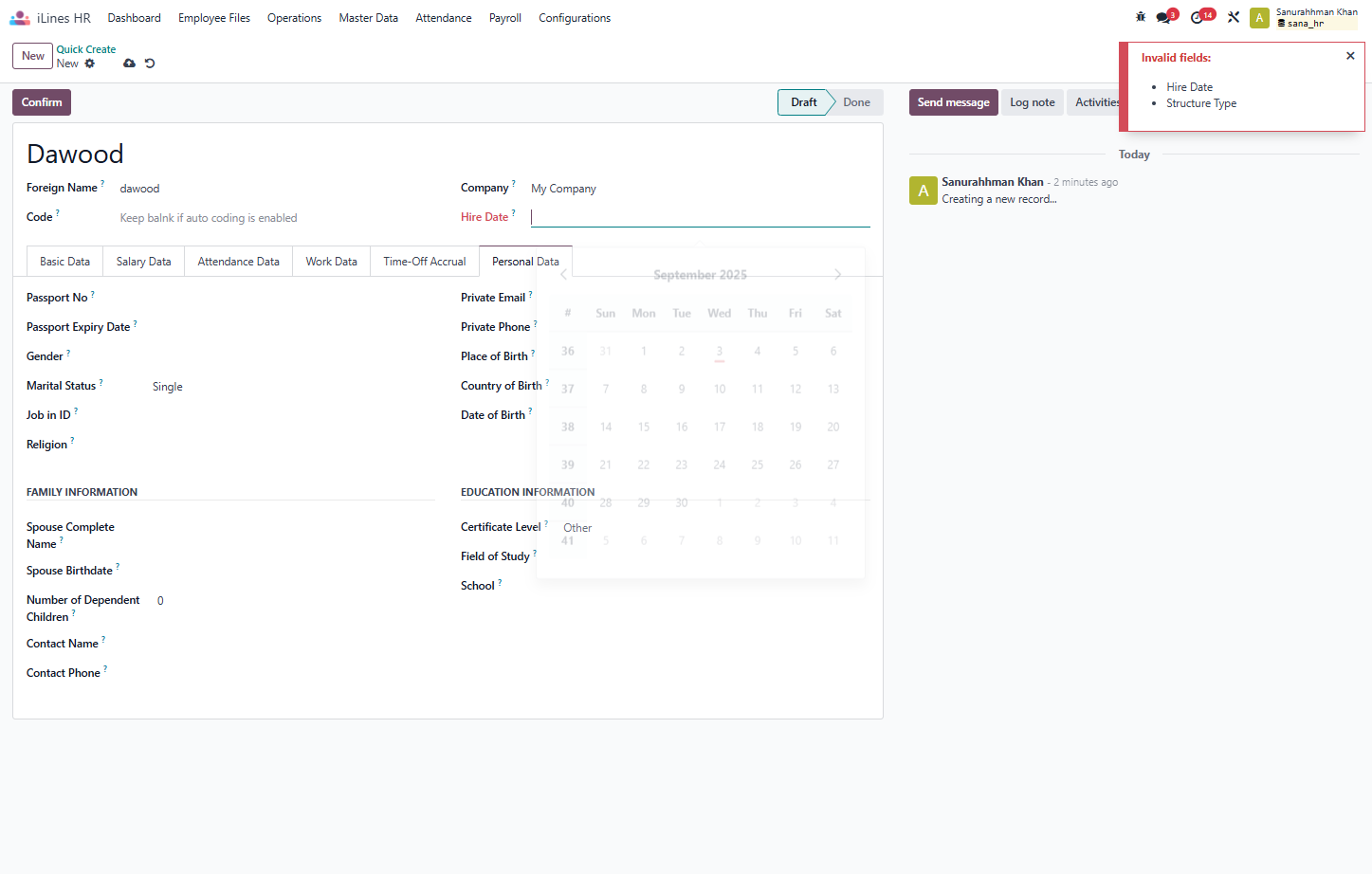Click the Passport Expiry Date field
This screenshot has width=1372, height=874.
293,328
